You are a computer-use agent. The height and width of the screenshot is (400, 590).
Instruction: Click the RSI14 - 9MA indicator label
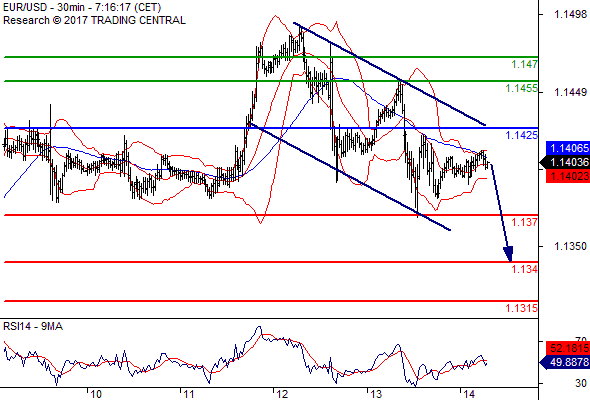(33, 327)
